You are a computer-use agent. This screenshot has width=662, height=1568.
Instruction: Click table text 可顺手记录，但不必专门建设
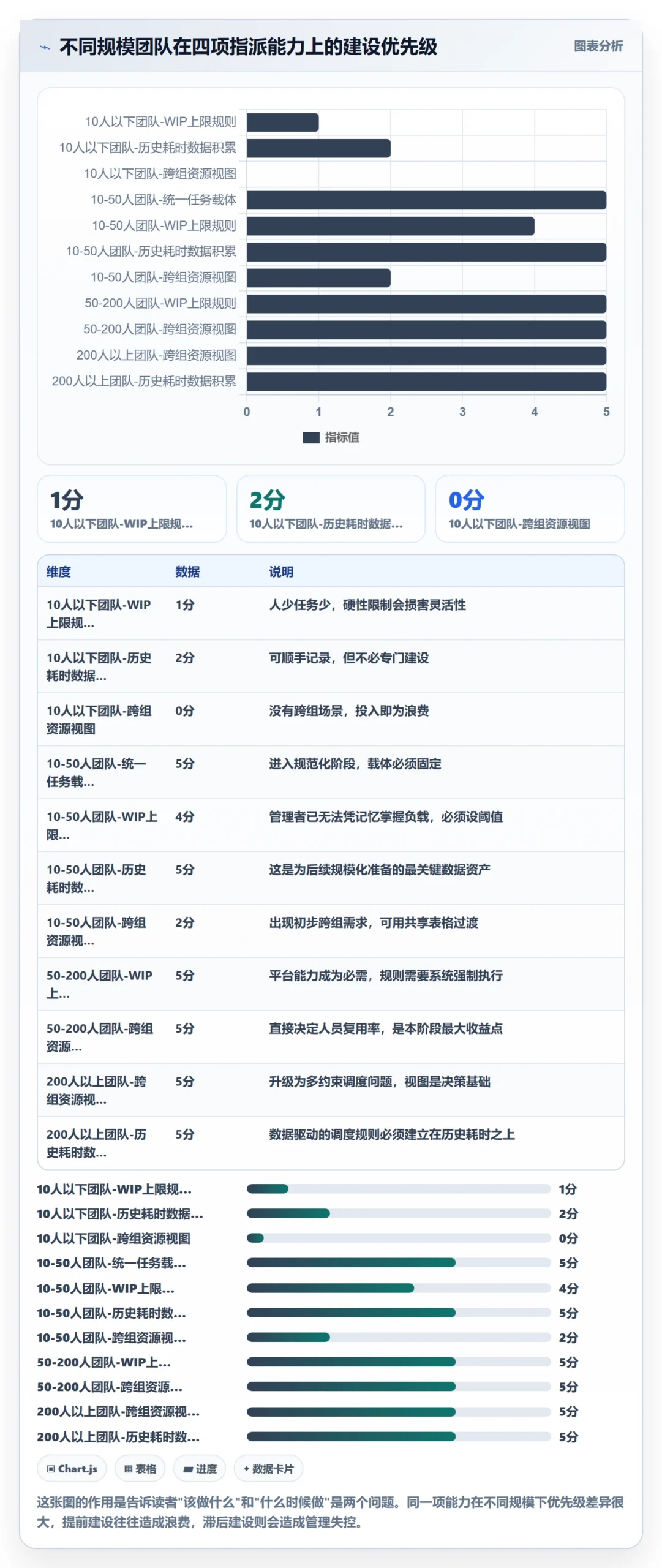click(x=349, y=658)
